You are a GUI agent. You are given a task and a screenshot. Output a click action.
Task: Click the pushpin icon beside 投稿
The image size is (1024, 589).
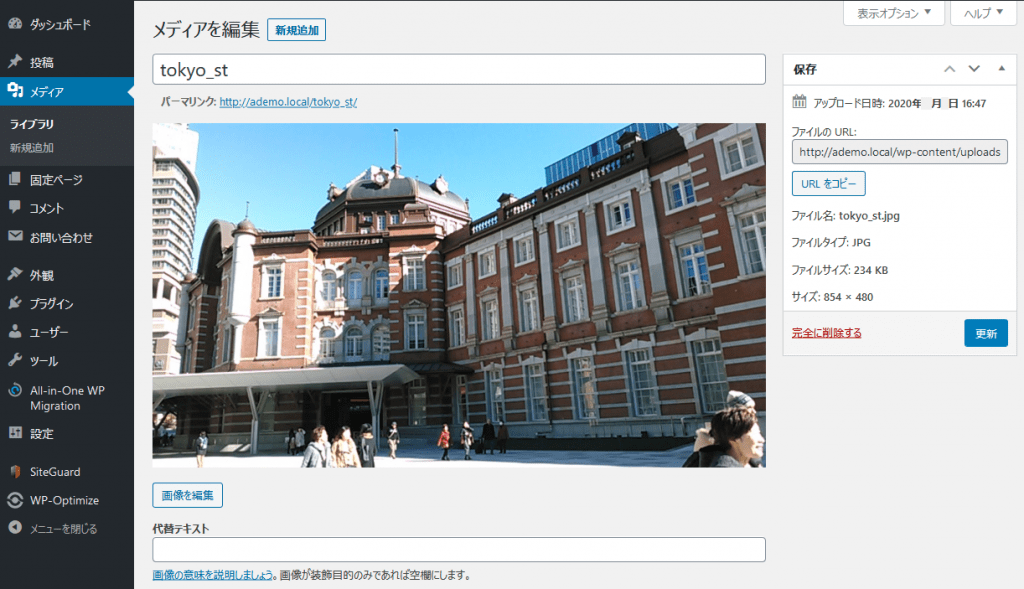(15, 61)
